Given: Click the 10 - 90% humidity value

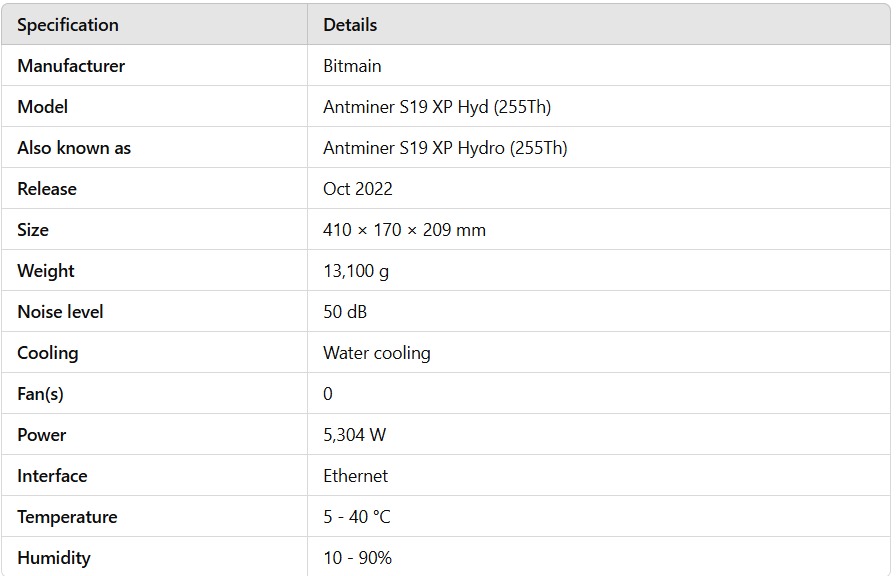Looking at the screenshot, I should (357, 558).
